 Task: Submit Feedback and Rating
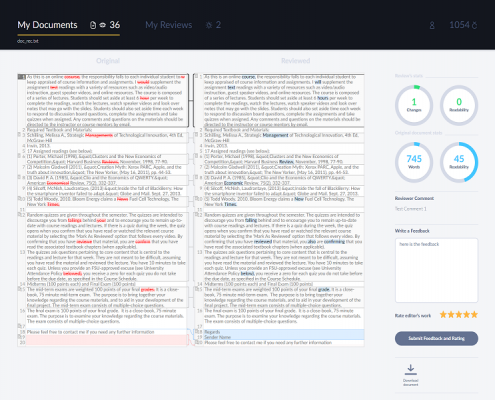coord(436,338)
